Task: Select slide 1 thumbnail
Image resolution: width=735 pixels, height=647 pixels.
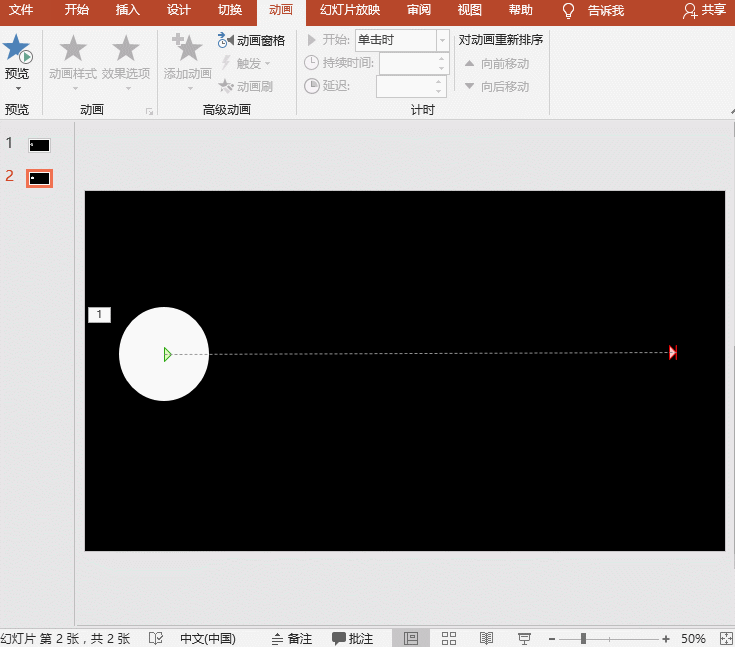Action: click(39, 145)
